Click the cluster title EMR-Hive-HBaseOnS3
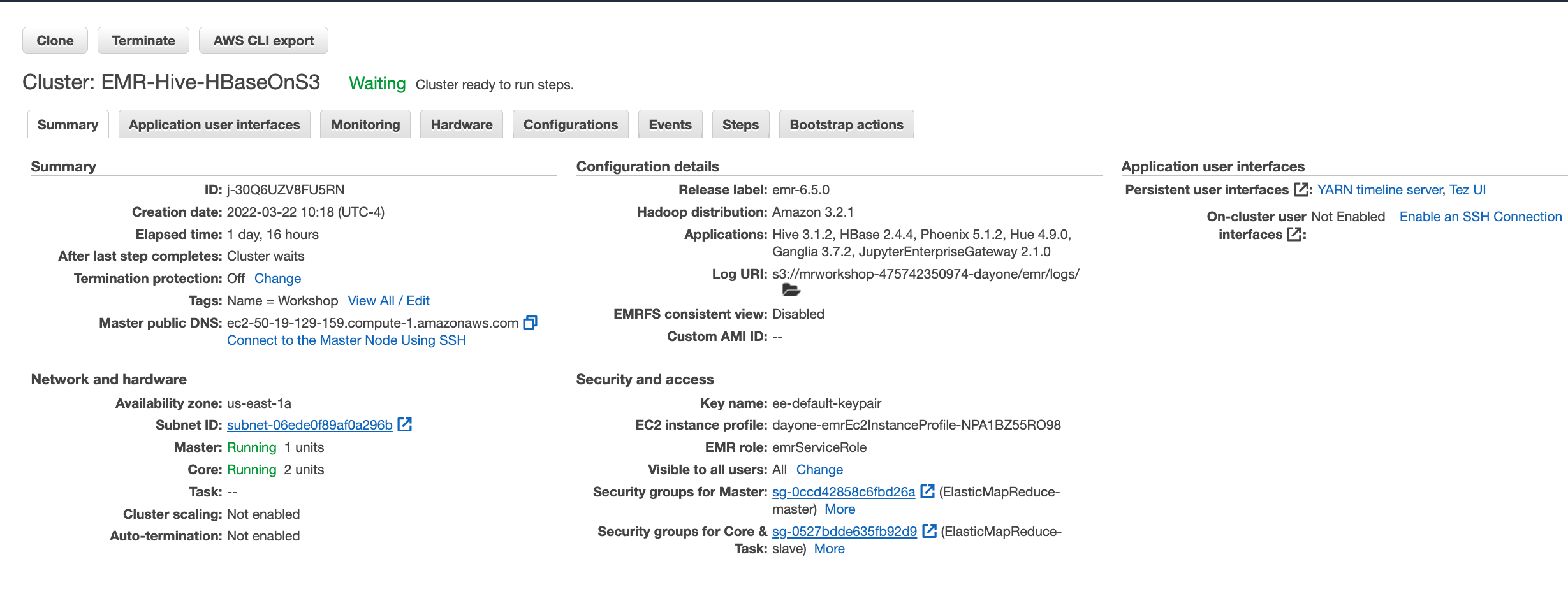 (x=210, y=82)
